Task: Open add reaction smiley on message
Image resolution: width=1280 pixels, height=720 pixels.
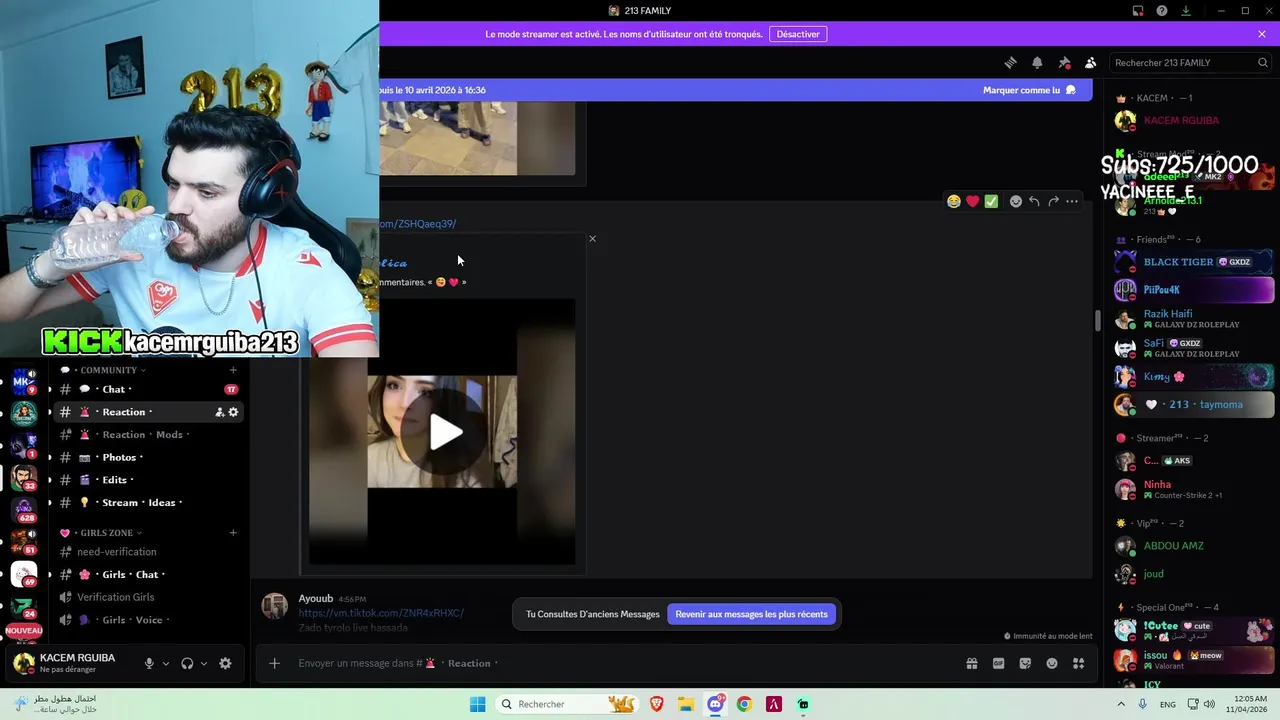Action: (1016, 201)
